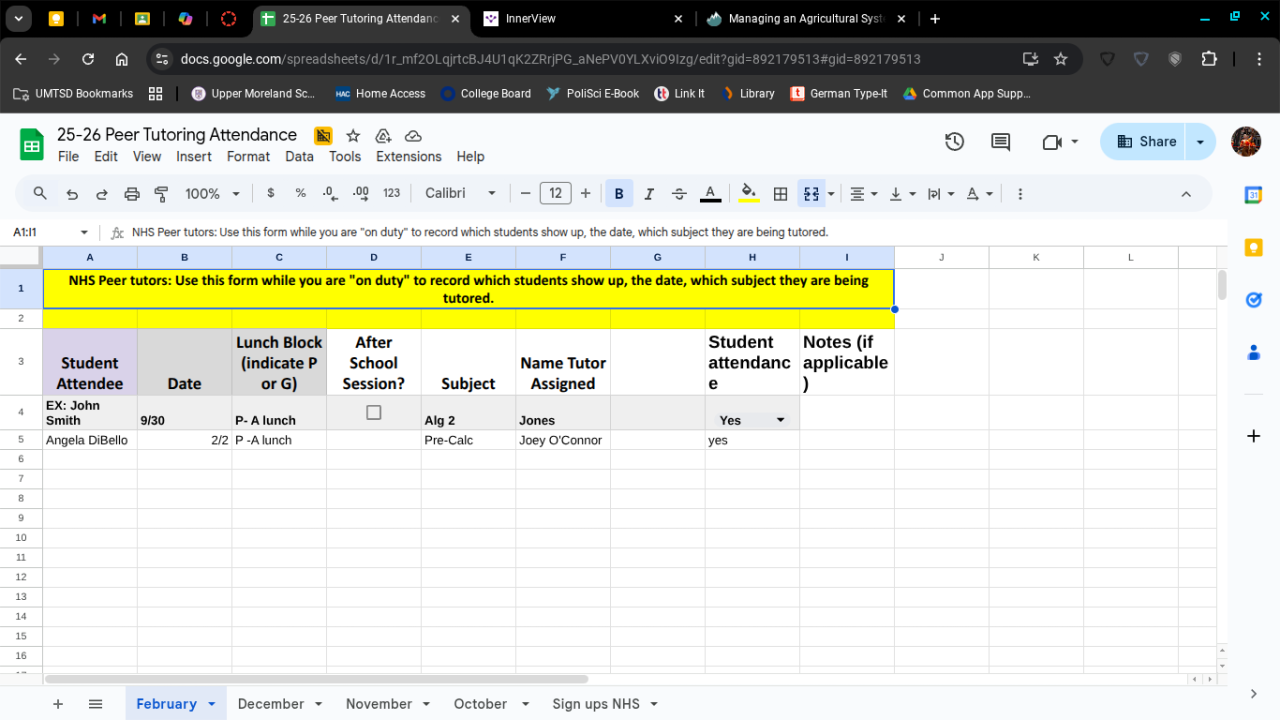Viewport: 1280px width, 720px height.
Task: Open the Calibri font dropdown
Action: pos(460,194)
